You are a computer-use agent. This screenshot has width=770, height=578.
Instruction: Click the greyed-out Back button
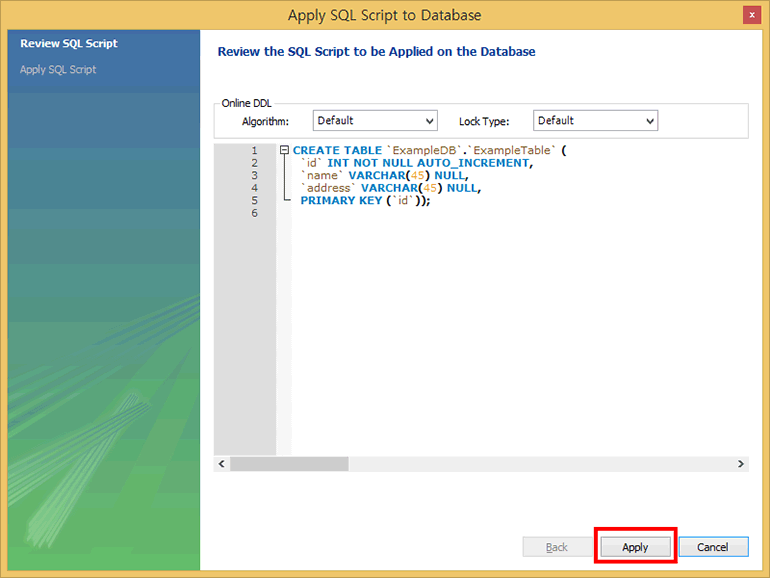coord(557,547)
